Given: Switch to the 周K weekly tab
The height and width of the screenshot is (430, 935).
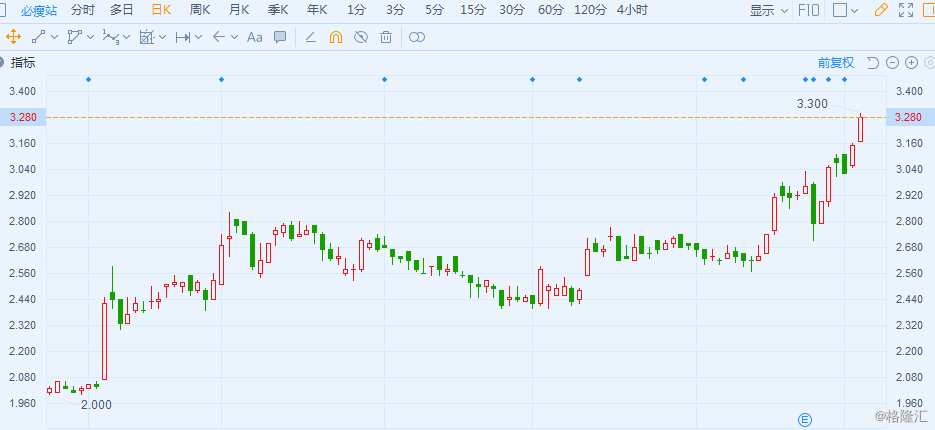Looking at the screenshot, I should (200, 10).
